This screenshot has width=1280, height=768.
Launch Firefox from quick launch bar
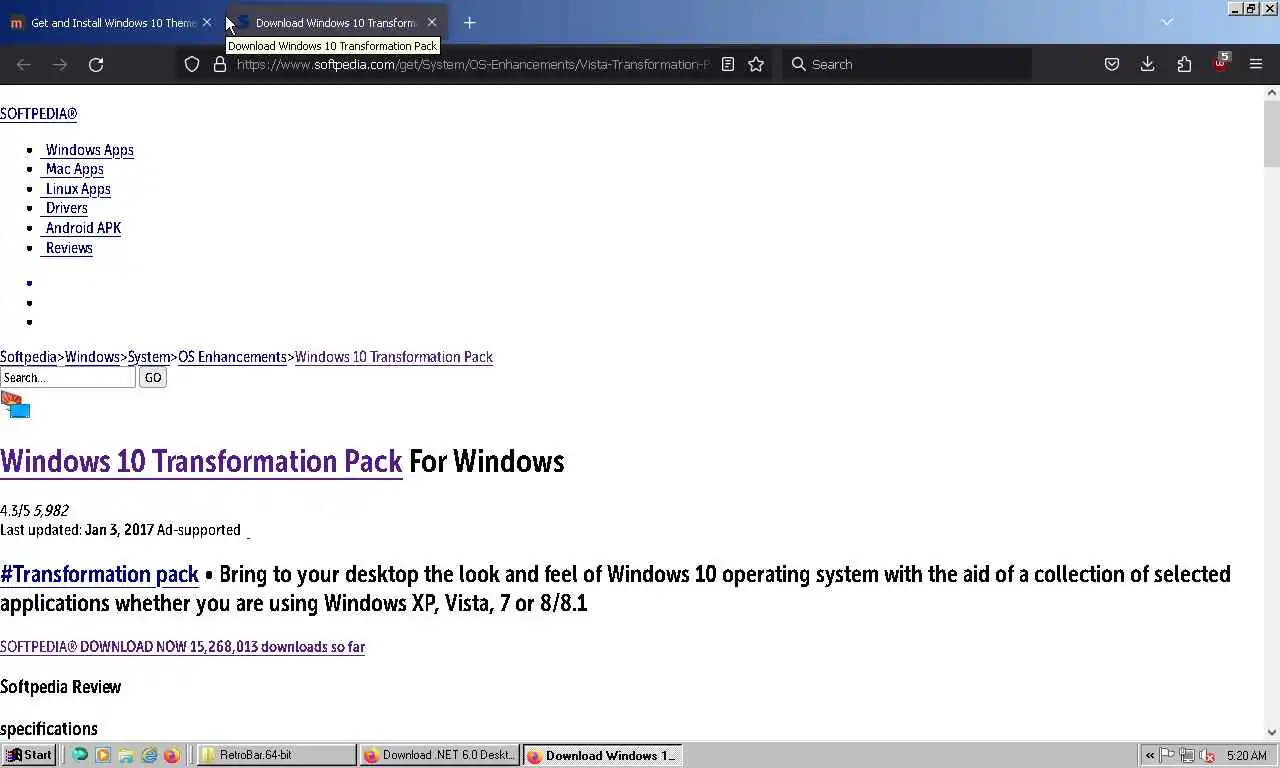[172, 755]
